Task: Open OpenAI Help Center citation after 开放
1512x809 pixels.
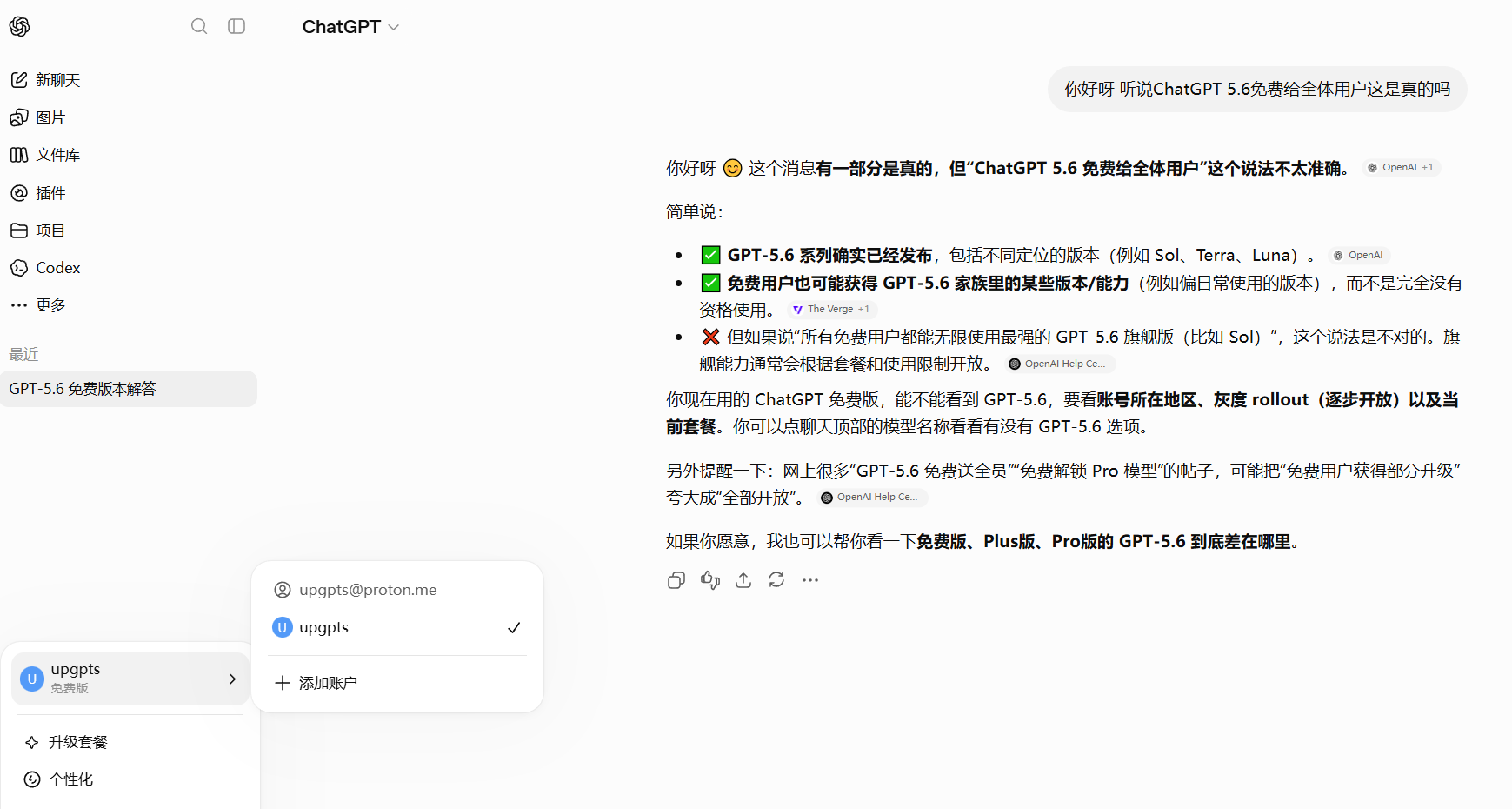Action: tap(1060, 364)
